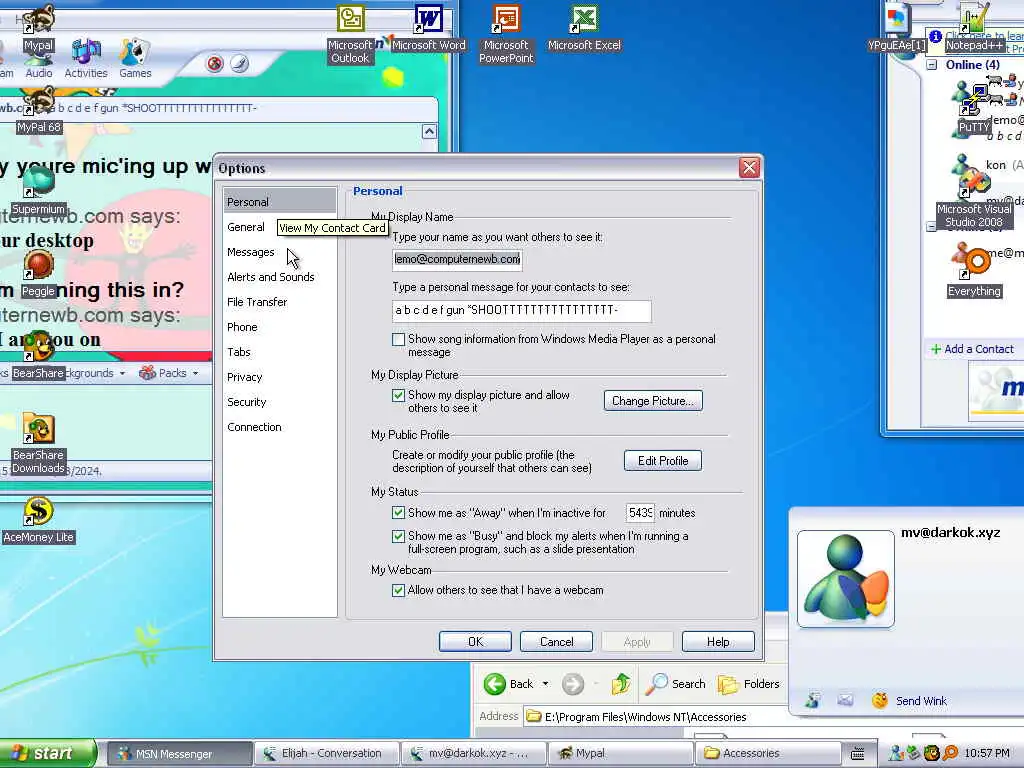Click Cancel in the Options dialog
1024x768 pixels.
(x=556, y=641)
